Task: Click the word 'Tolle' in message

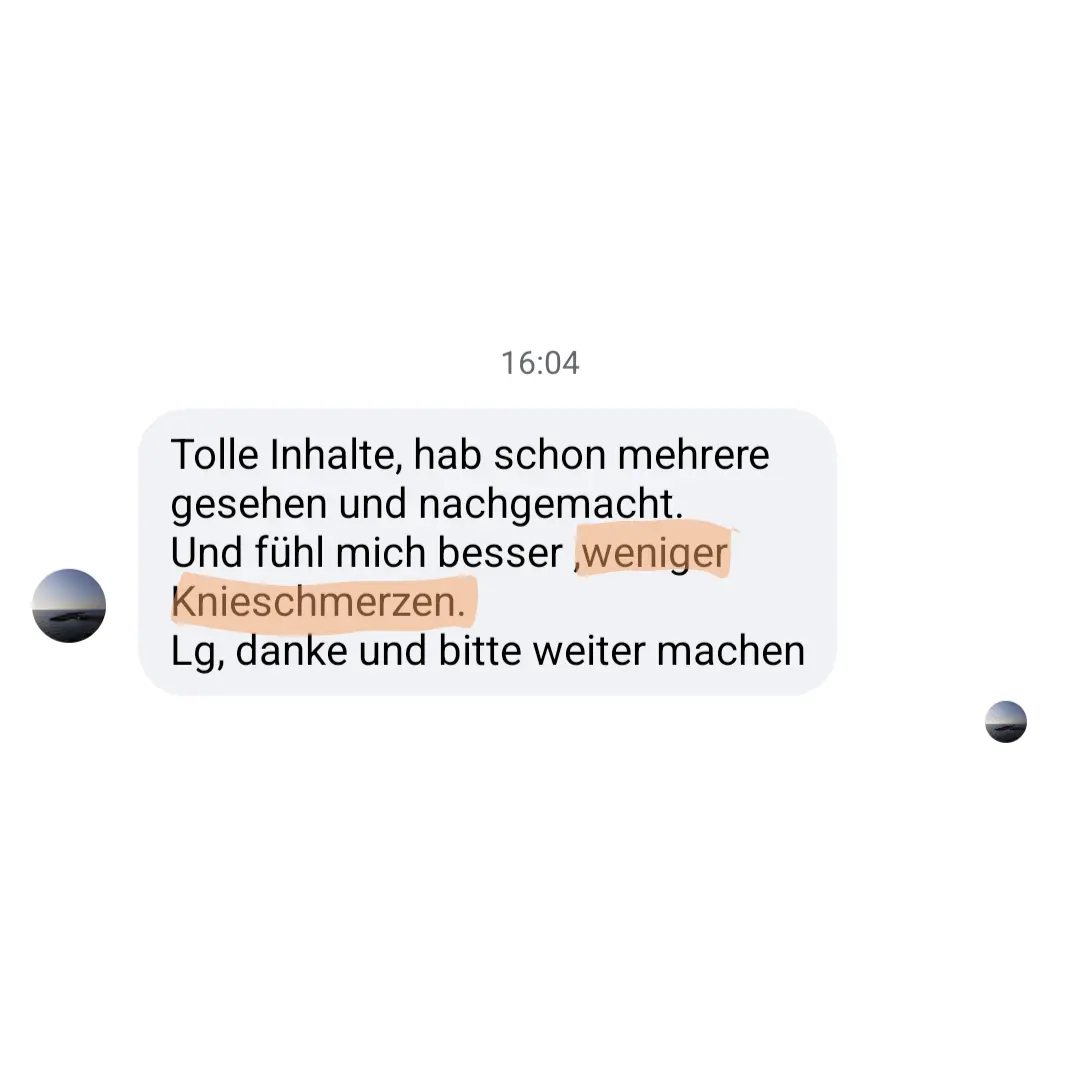Action: click(214, 455)
